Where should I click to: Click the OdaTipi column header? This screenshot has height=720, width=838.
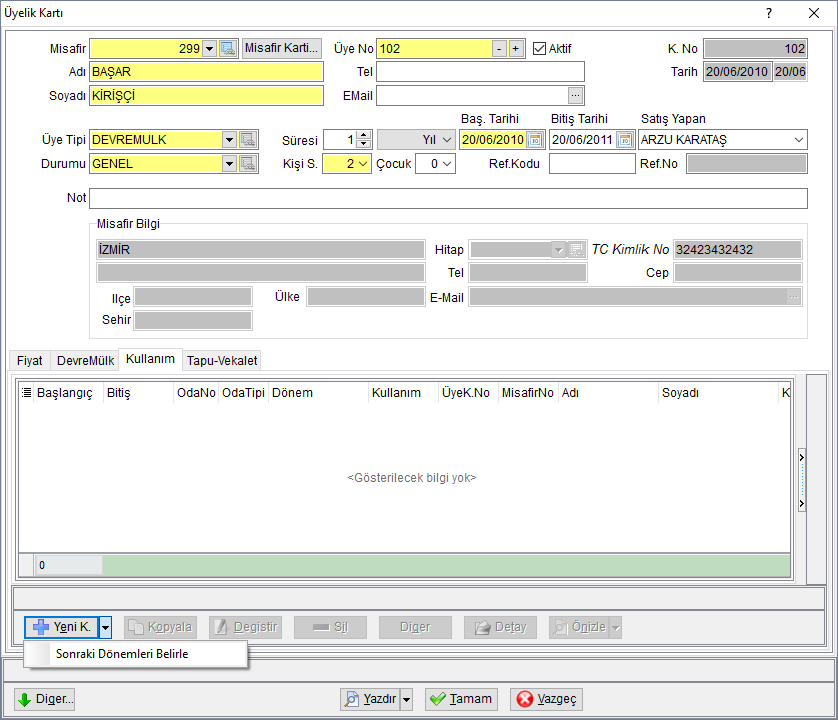click(243, 393)
